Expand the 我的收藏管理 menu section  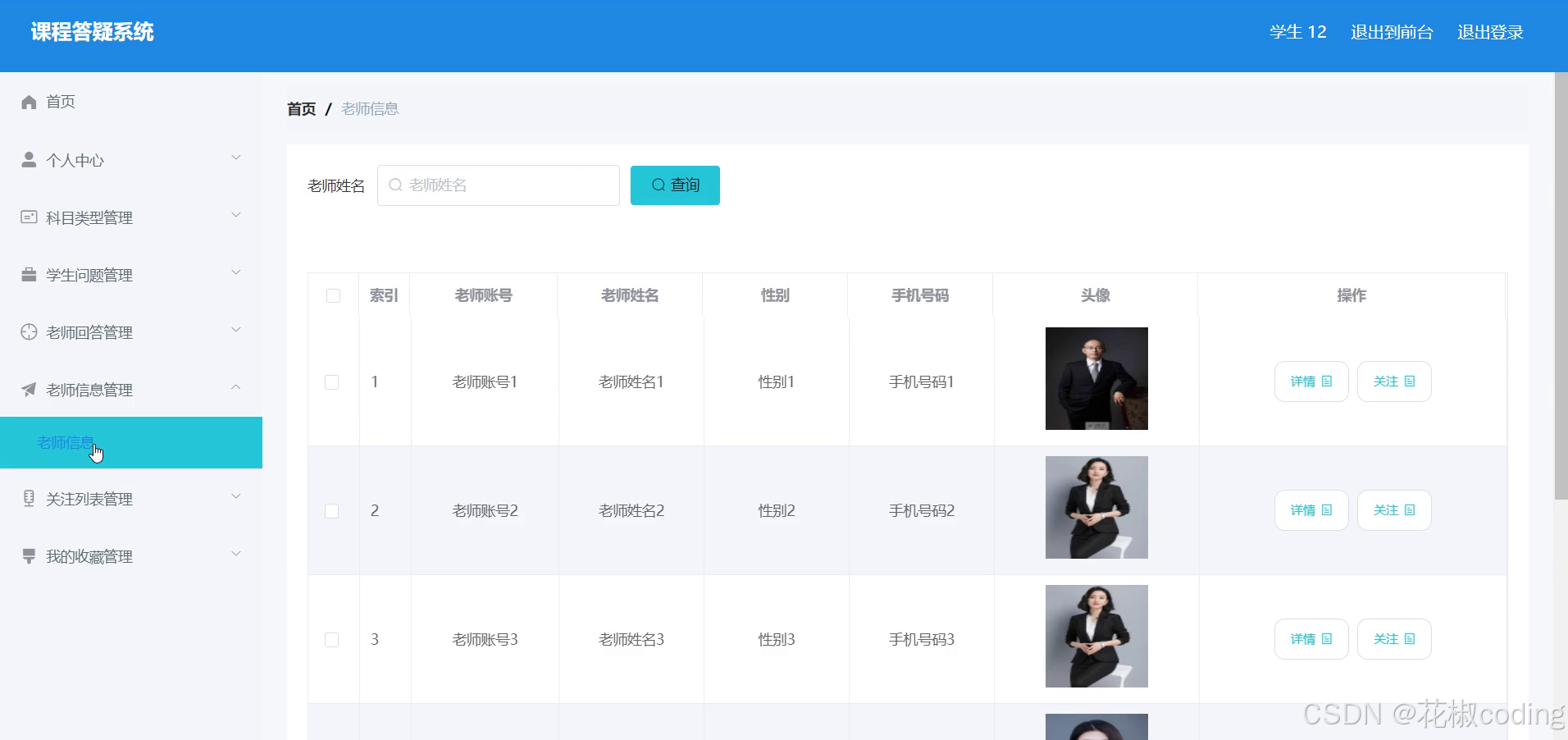236,553
